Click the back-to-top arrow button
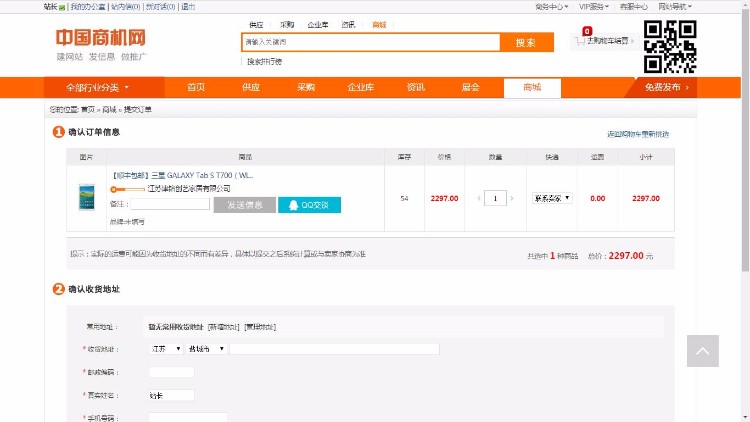The width and height of the screenshot is (750, 422). (x=703, y=351)
